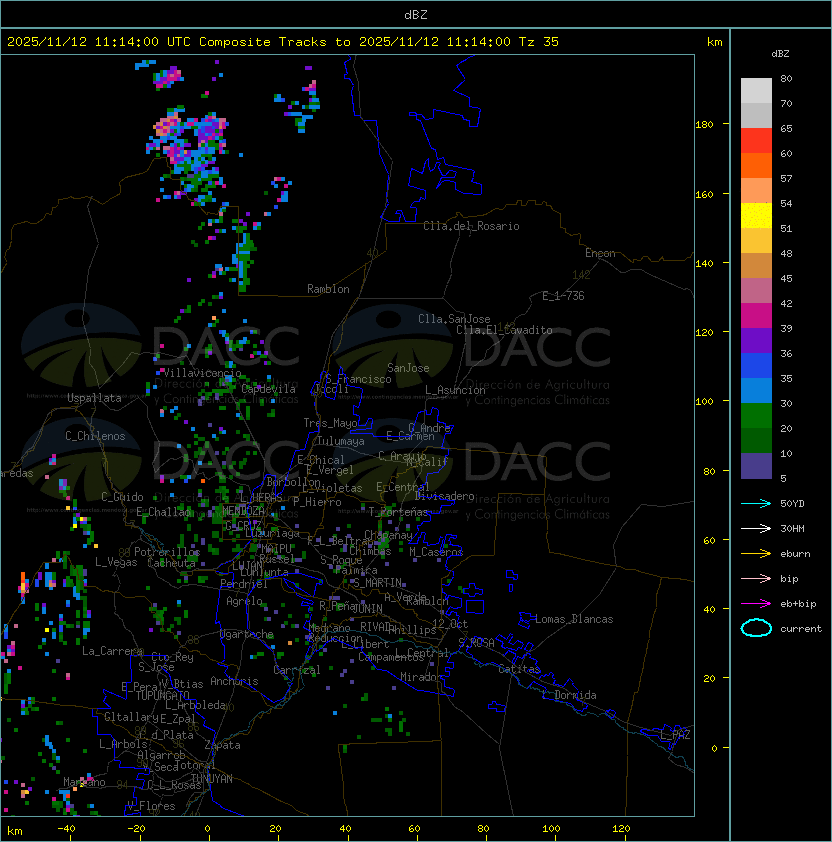Click the pink bip arrow legend icon
This screenshot has height=842, width=832.
click(756, 579)
